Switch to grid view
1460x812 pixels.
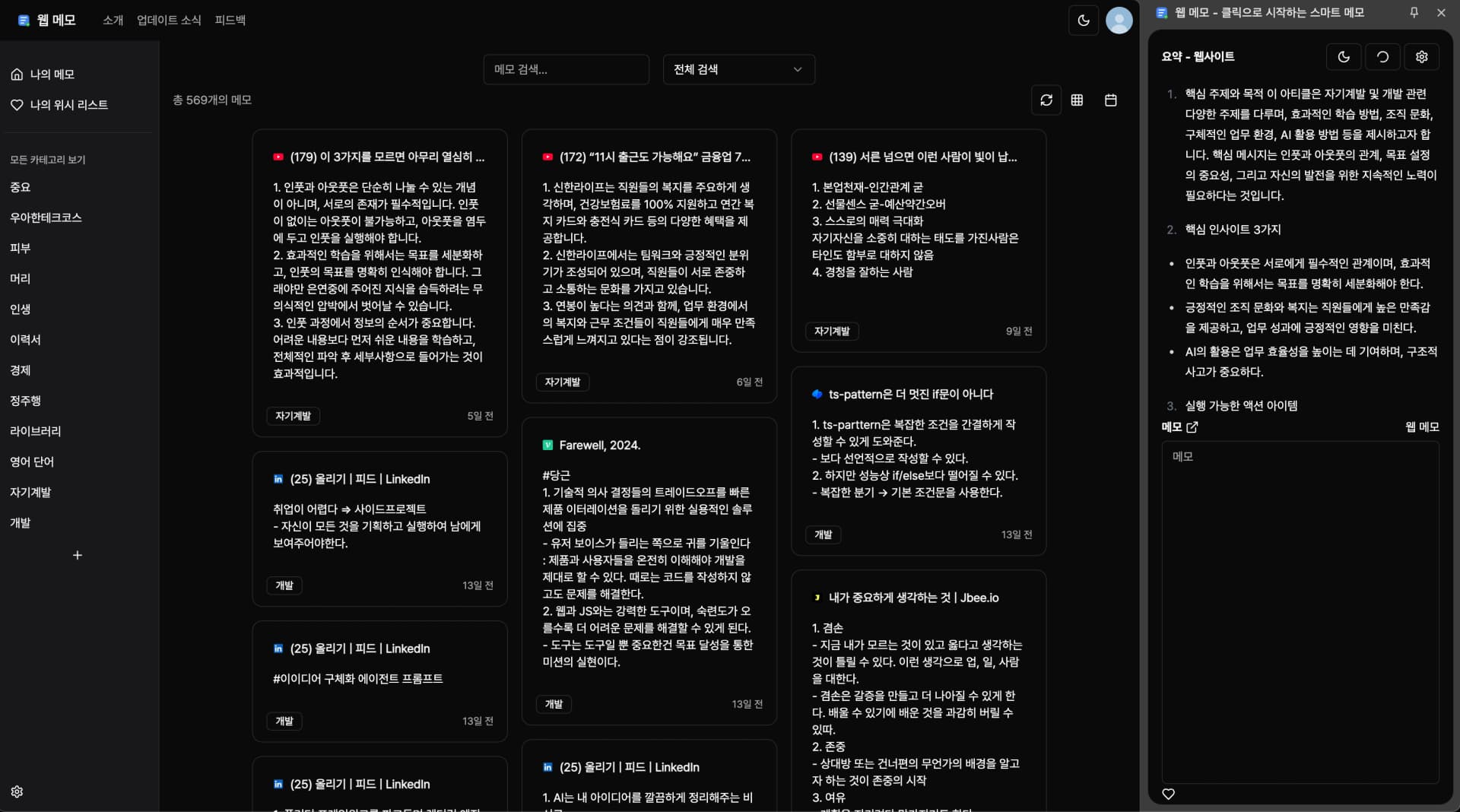(x=1077, y=100)
